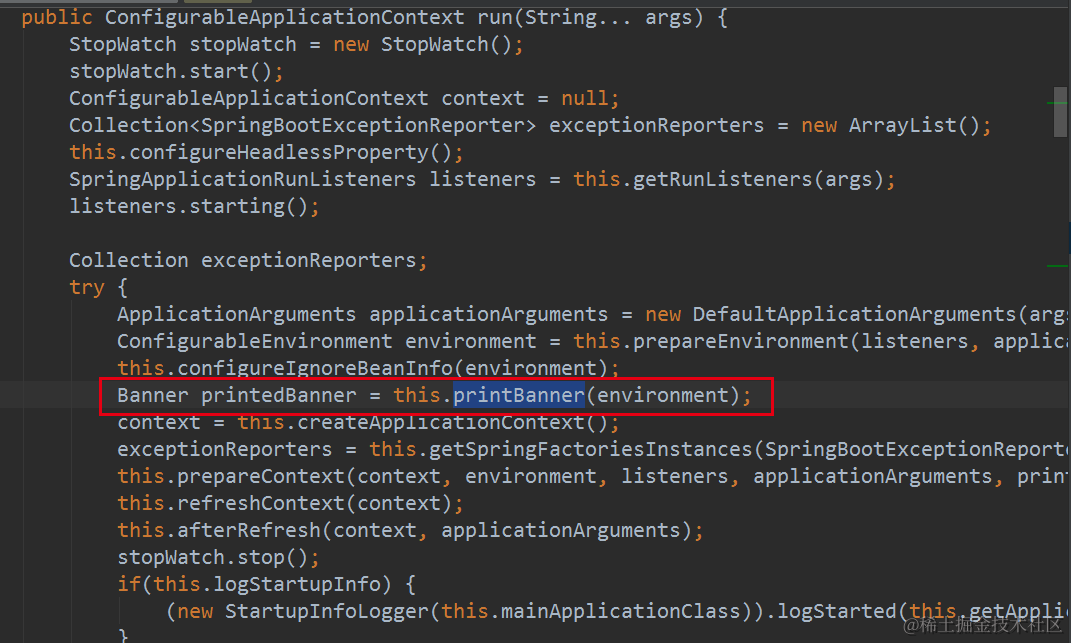Click the afterRefresh method call
Image resolution: width=1071 pixels, height=643 pixels.
coord(249,530)
